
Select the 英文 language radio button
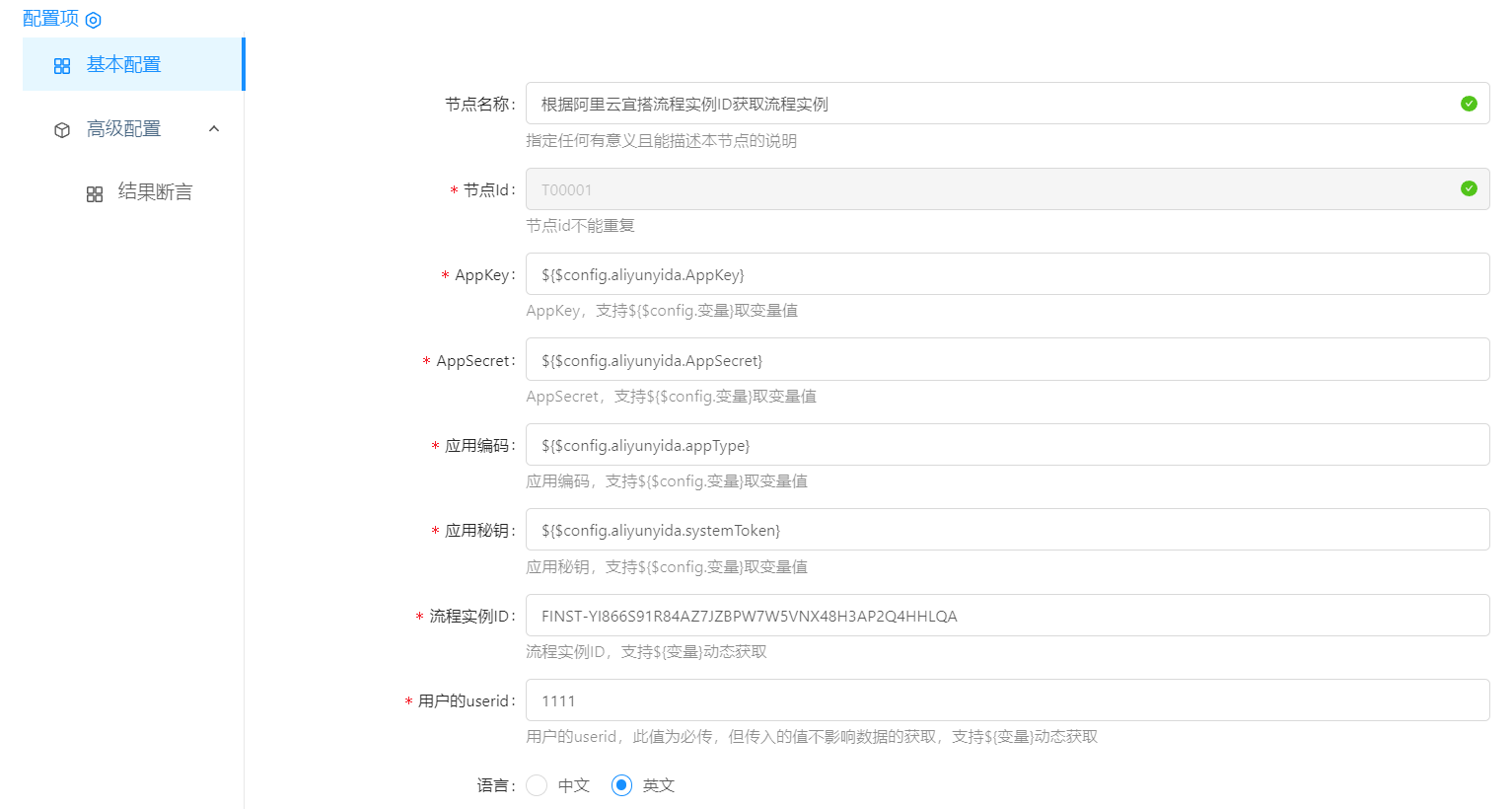(621, 785)
